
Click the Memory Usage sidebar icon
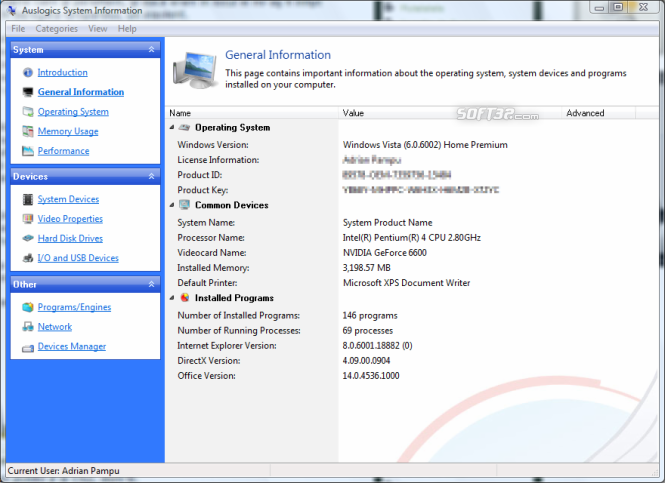click(28, 131)
